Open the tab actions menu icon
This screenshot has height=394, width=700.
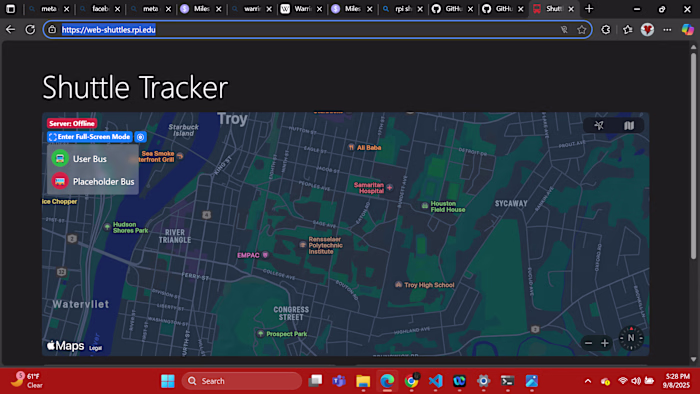pos(11,9)
